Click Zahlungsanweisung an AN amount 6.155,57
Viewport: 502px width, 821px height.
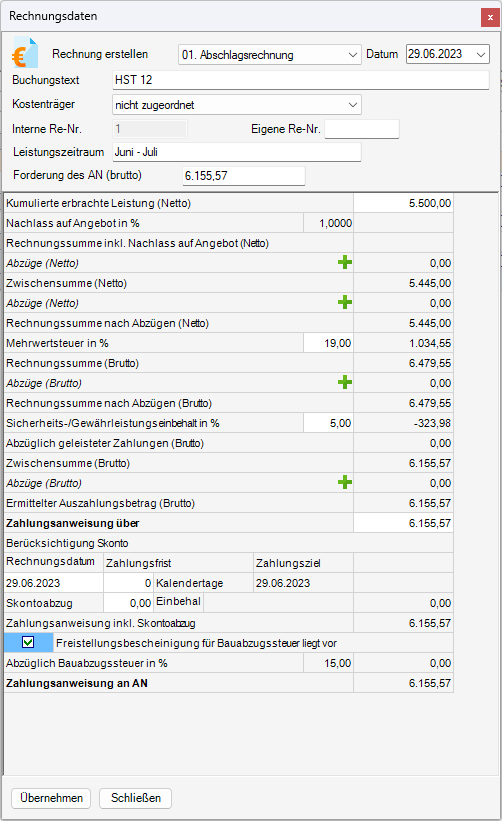403,683
